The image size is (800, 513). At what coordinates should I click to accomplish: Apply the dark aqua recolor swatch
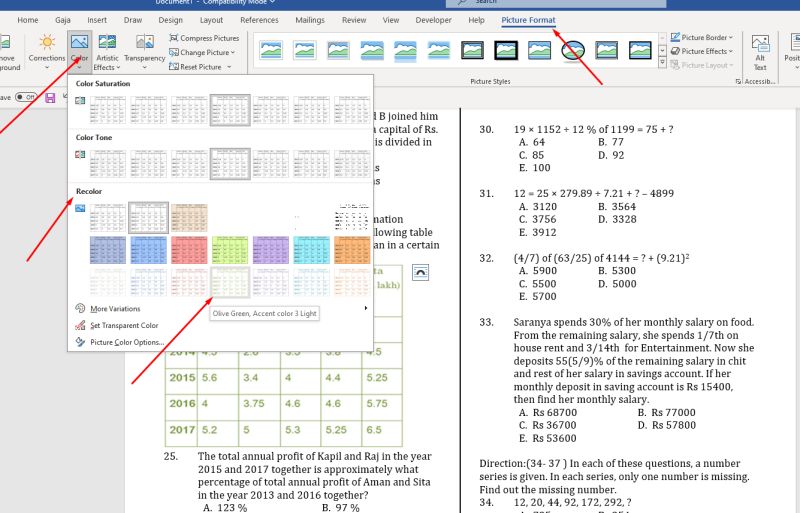[x=311, y=250]
